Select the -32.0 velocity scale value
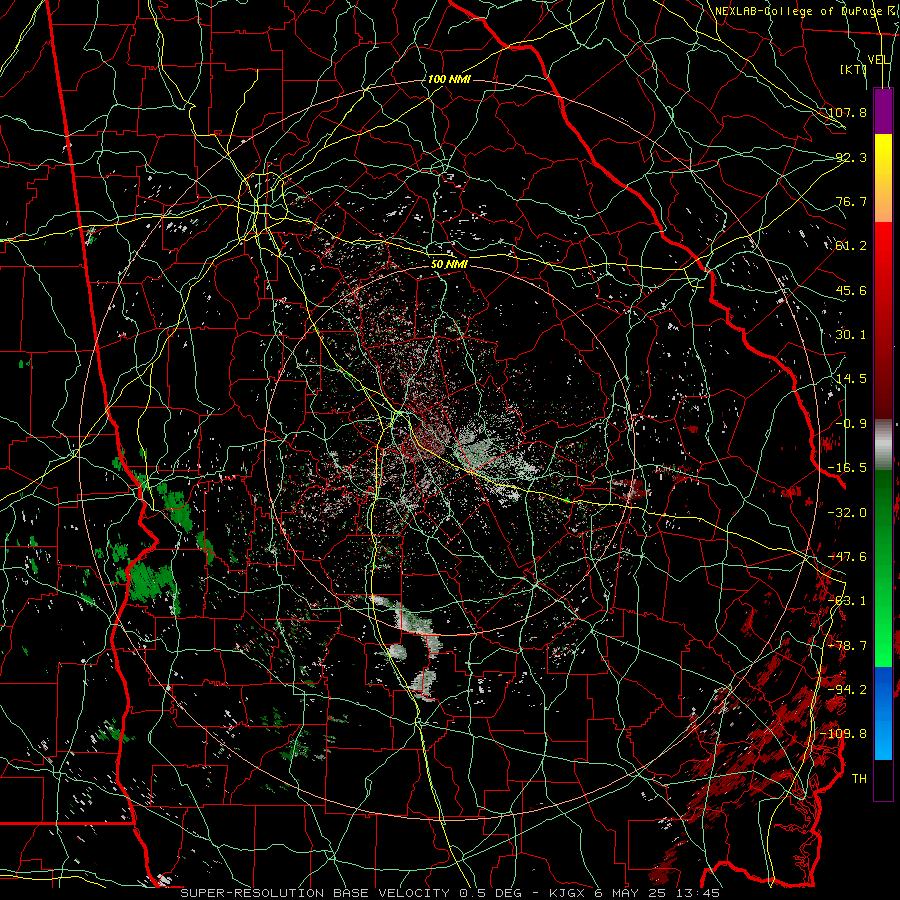Viewport: 900px width, 900px height. (847, 513)
